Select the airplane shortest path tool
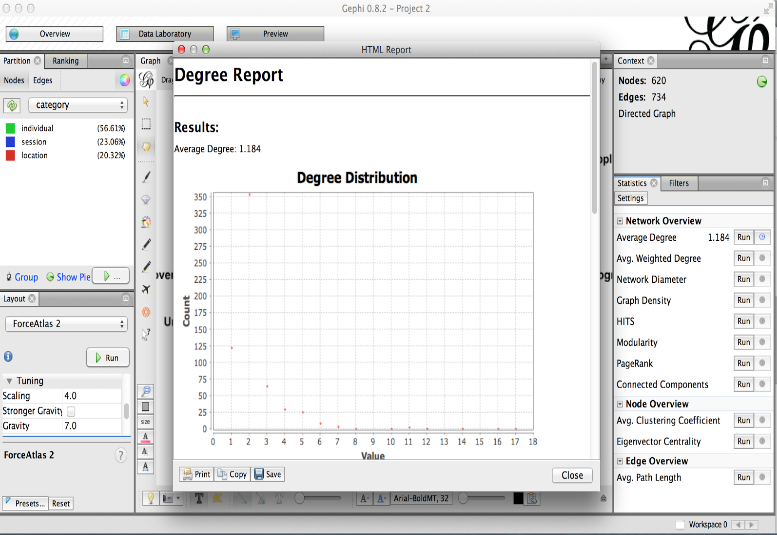777x535 pixels. tap(146, 289)
